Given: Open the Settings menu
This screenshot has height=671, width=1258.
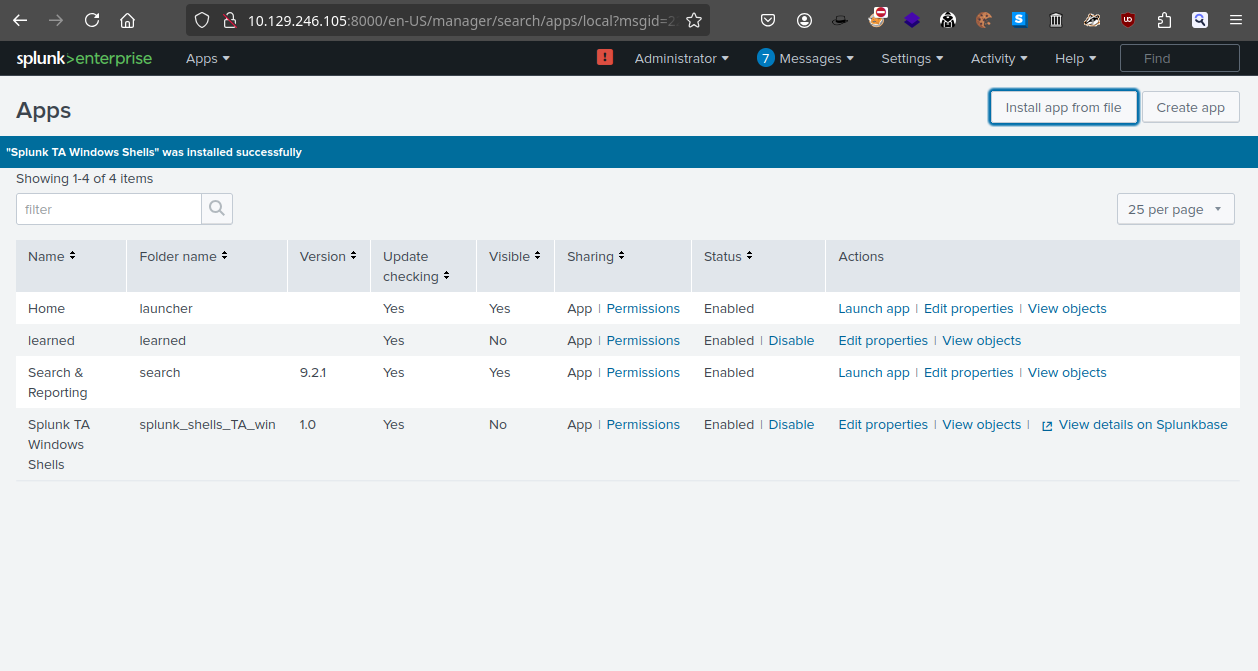Looking at the screenshot, I should pyautogui.click(x=911, y=58).
